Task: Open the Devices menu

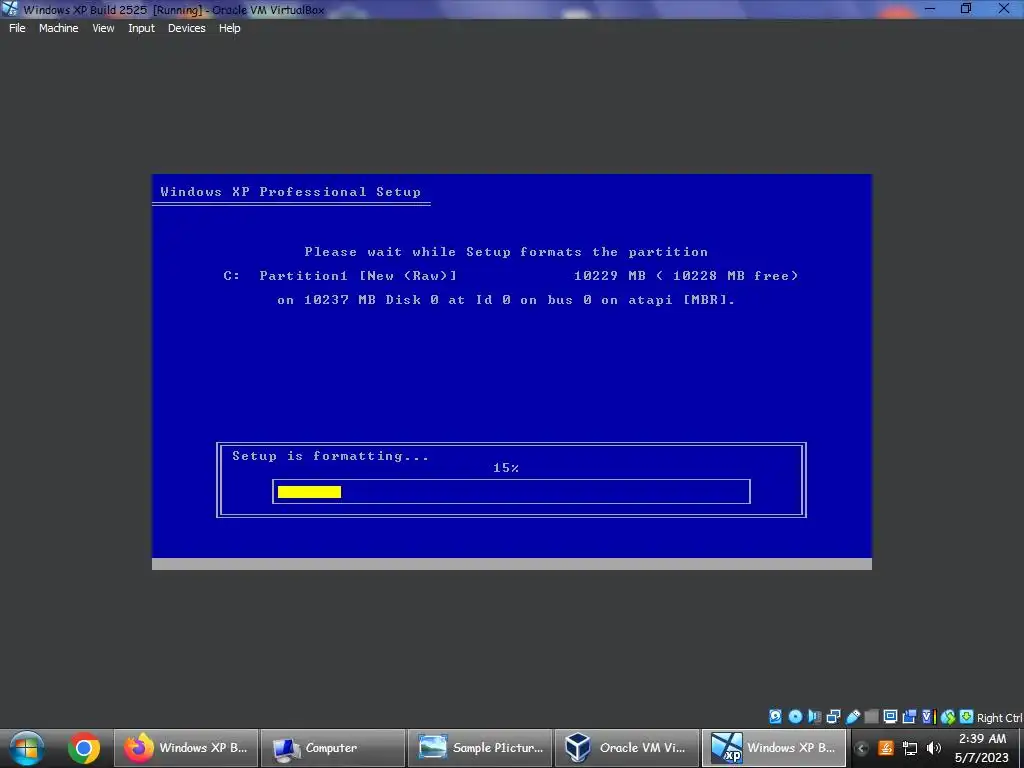Action: 187,28
